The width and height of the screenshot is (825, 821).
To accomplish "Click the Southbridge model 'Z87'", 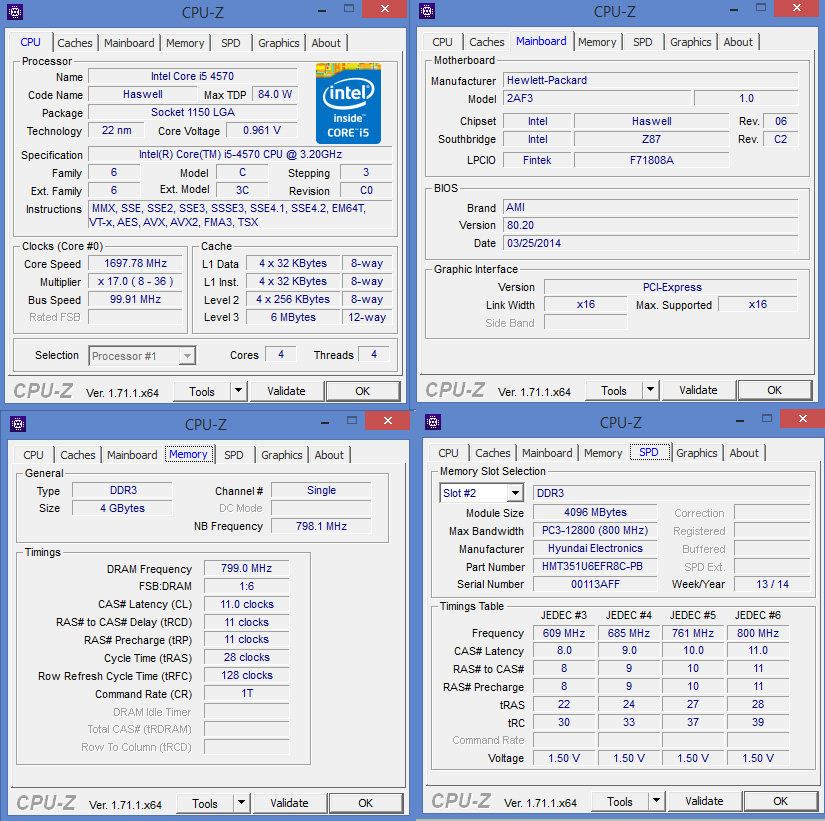I will pos(651,139).
